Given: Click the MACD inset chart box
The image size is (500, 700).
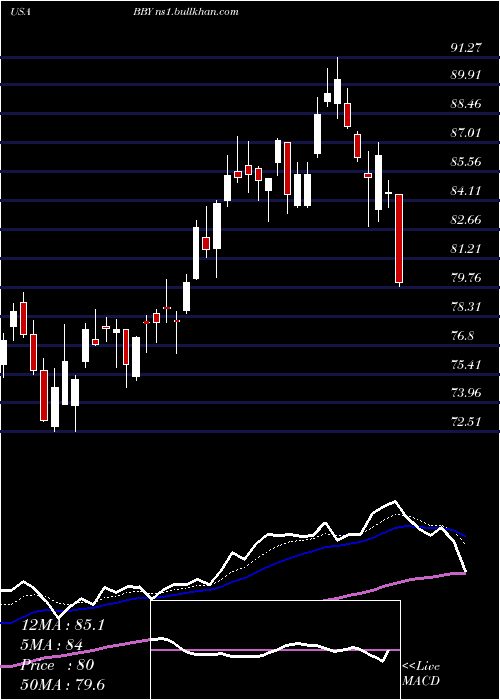Looking at the screenshot, I should tap(275, 650).
